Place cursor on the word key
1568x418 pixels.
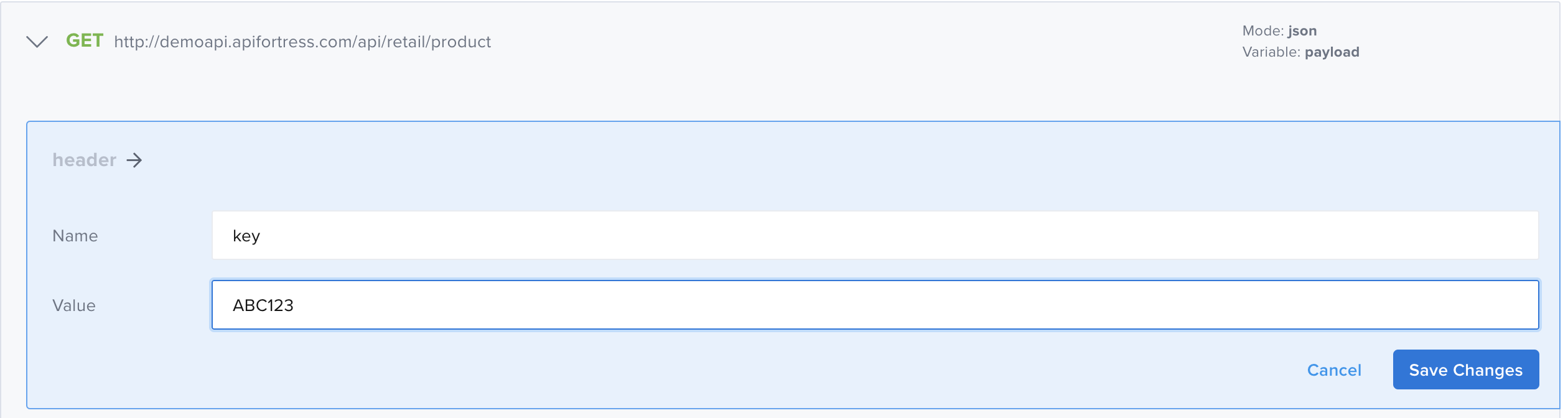[246, 236]
